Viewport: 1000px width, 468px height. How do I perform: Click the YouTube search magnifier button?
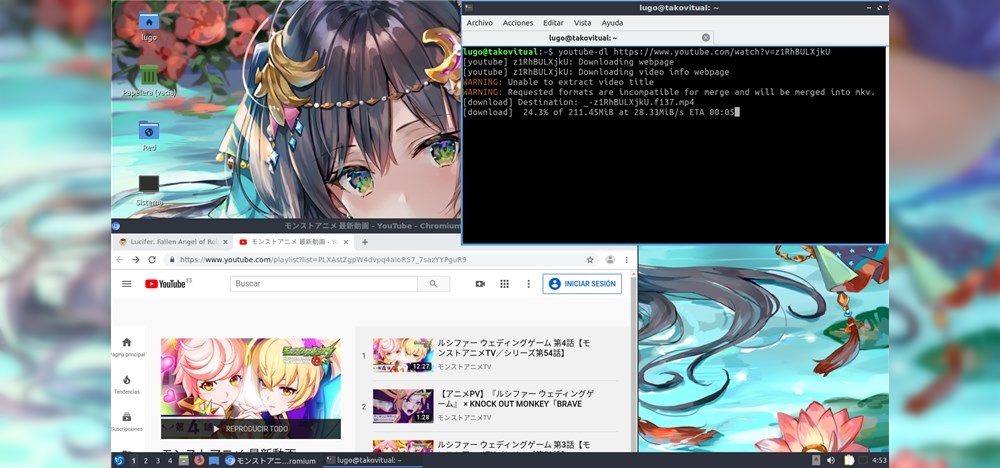434,284
